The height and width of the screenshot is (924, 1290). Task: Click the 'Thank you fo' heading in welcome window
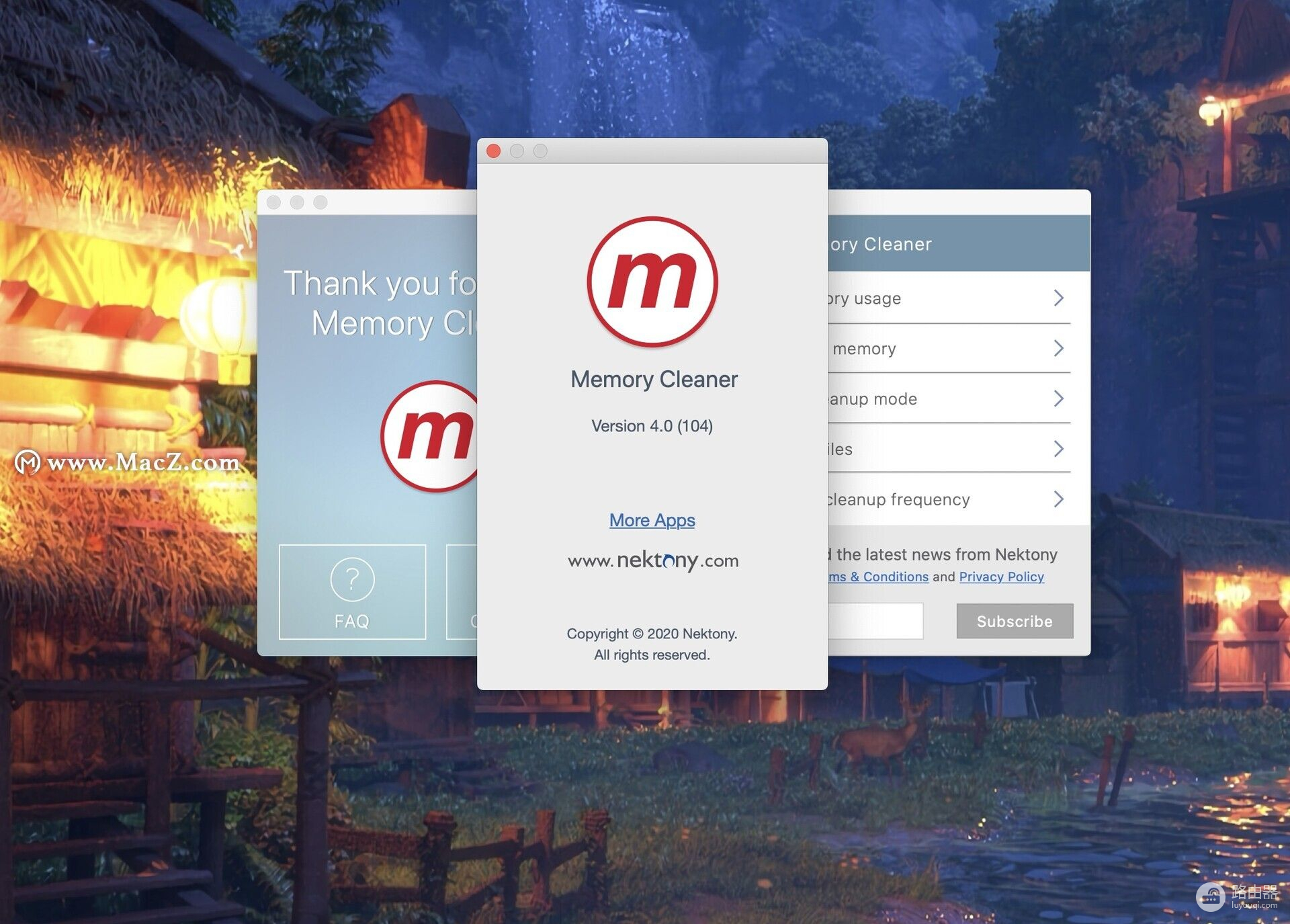[380, 283]
